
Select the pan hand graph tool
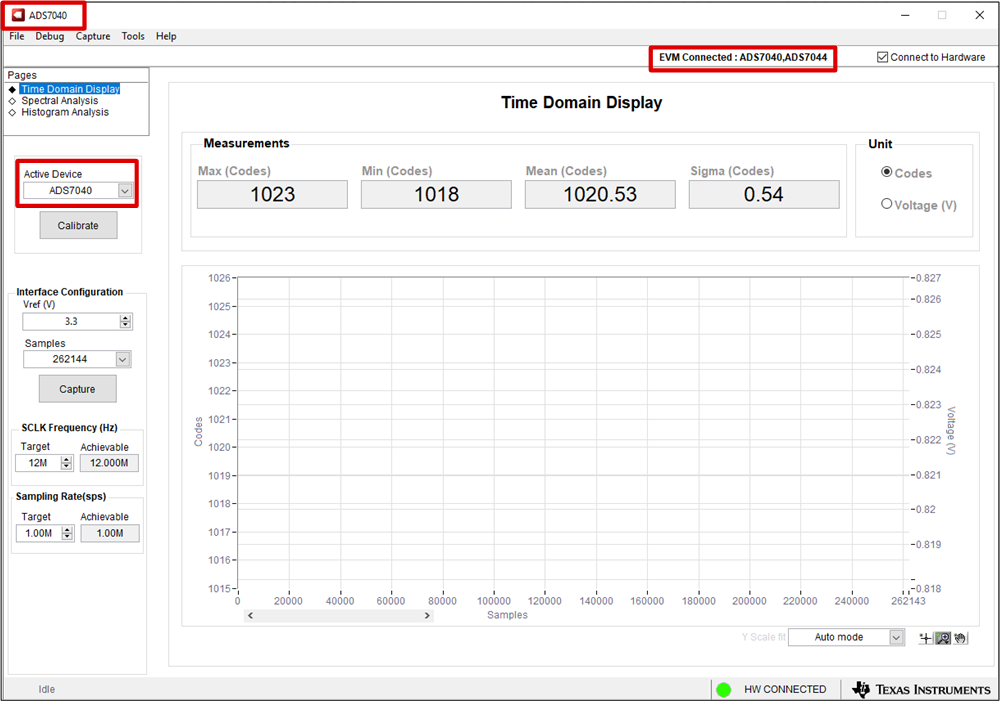click(960, 638)
